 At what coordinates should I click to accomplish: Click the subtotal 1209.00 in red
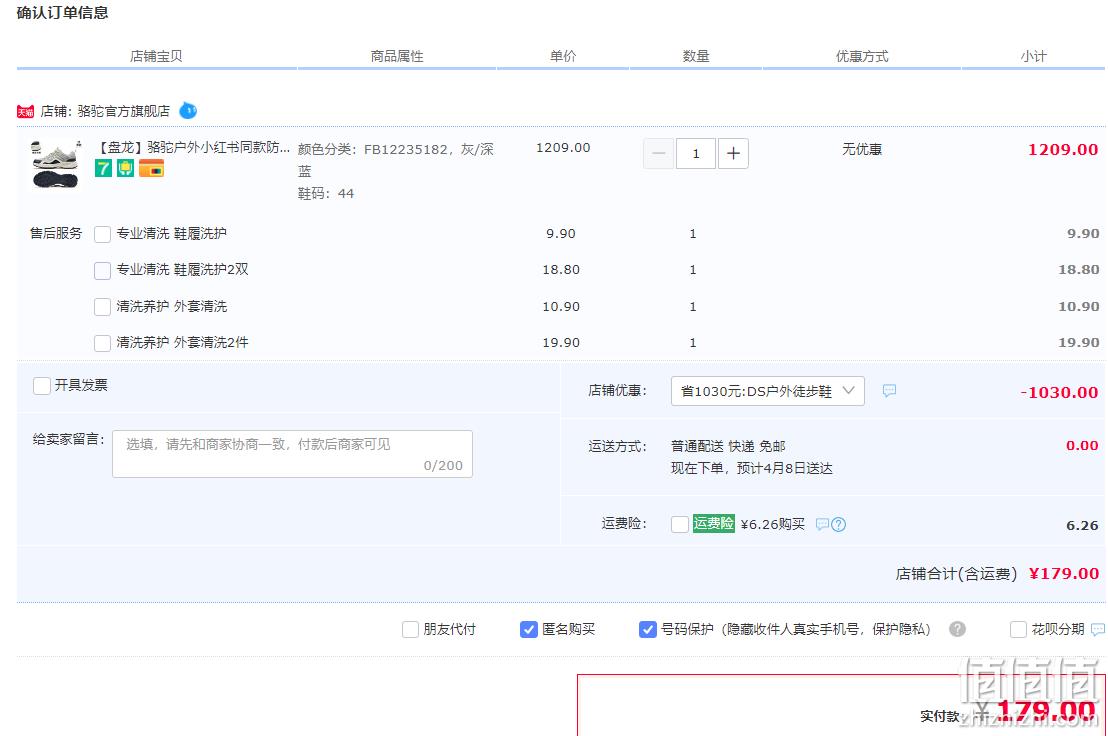[x=1063, y=150]
